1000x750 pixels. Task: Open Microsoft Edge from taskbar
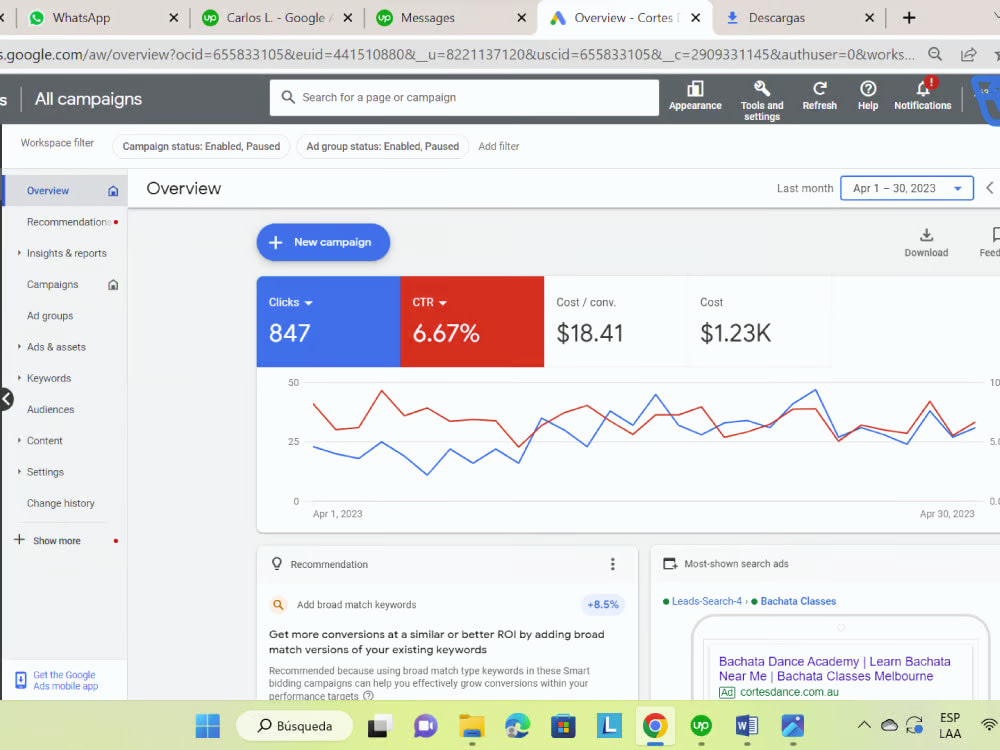pyautogui.click(x=517, y=726)
